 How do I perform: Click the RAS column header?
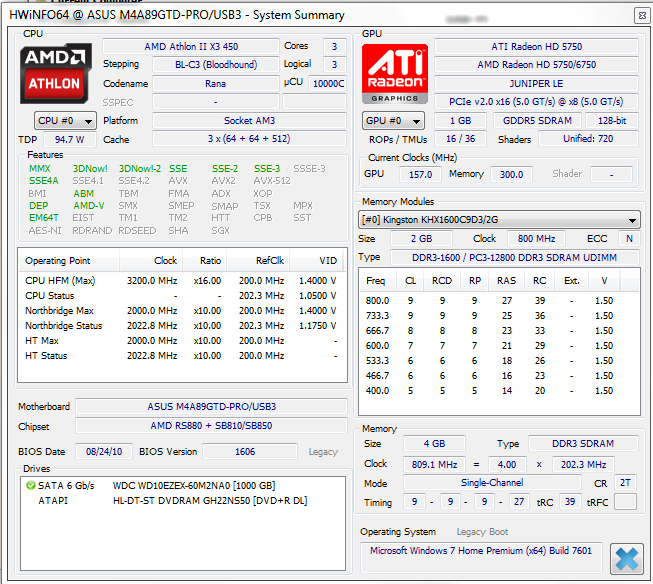pos(506,281)
